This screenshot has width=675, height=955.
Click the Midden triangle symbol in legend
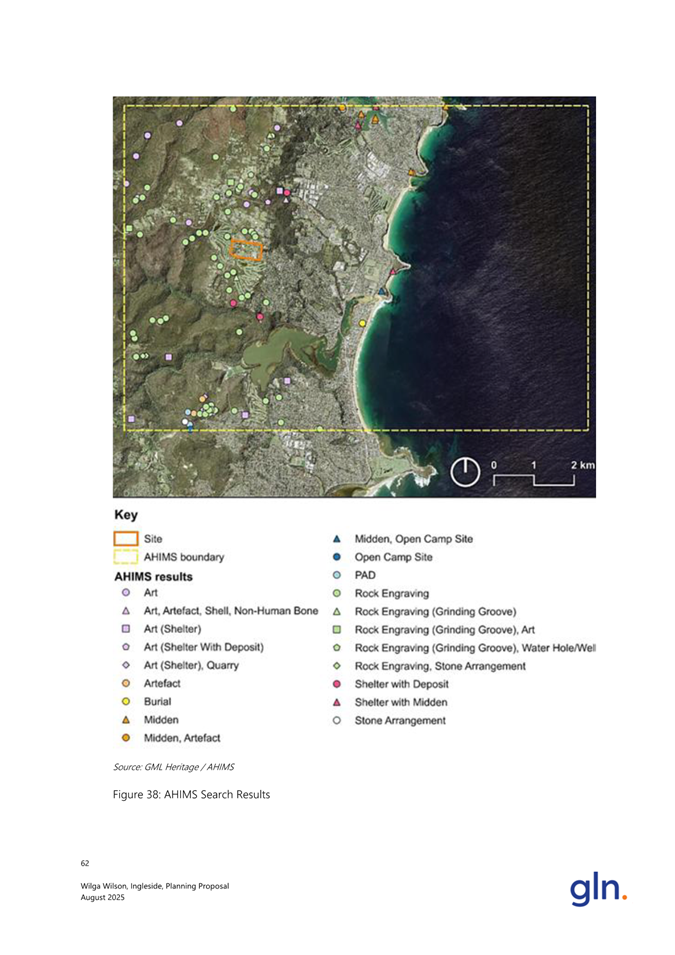pyautogui.click(x=126, y=719)
